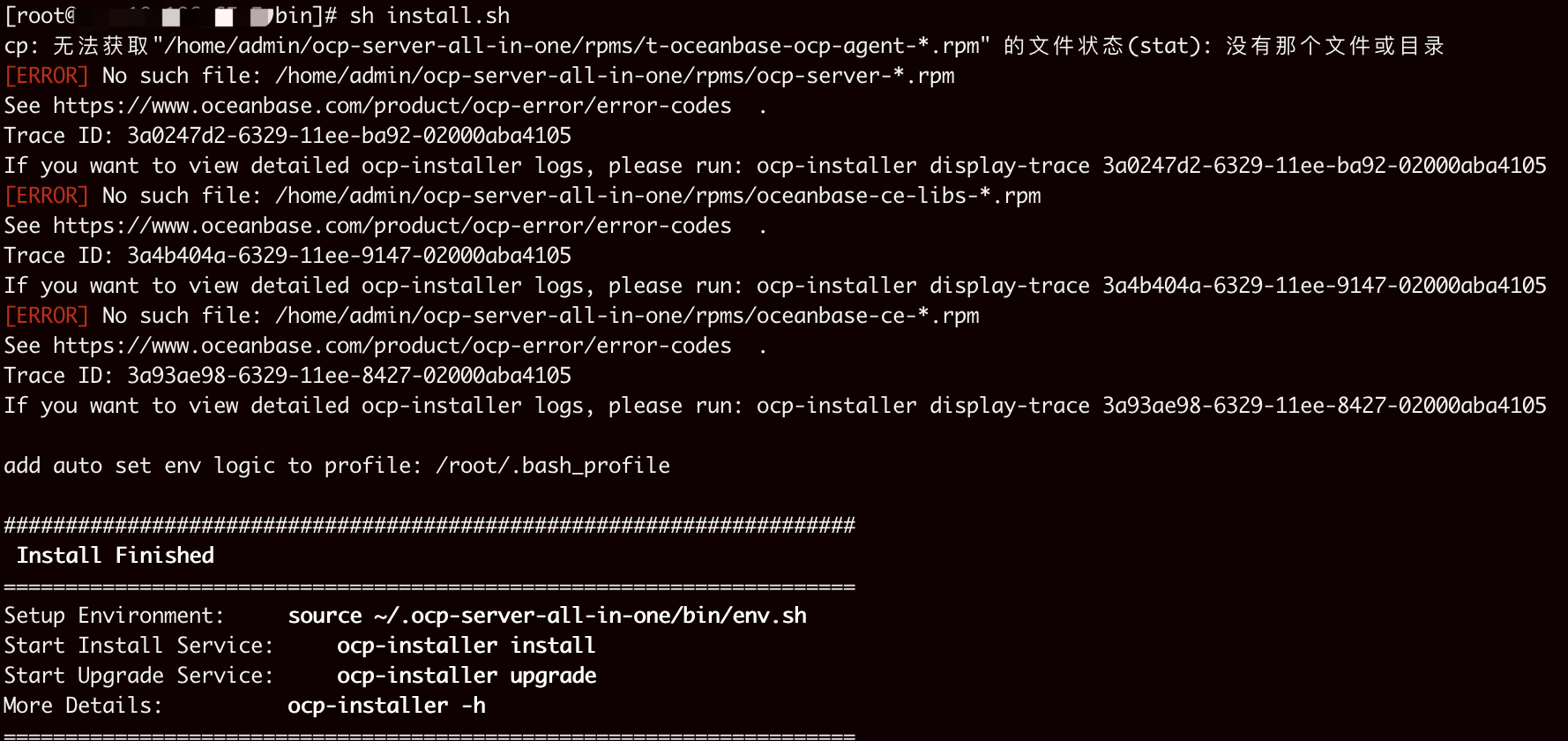Click the second oceanbase error-codes URL
This screenshot has width=1568, height=741.
(x=392, y=226)
